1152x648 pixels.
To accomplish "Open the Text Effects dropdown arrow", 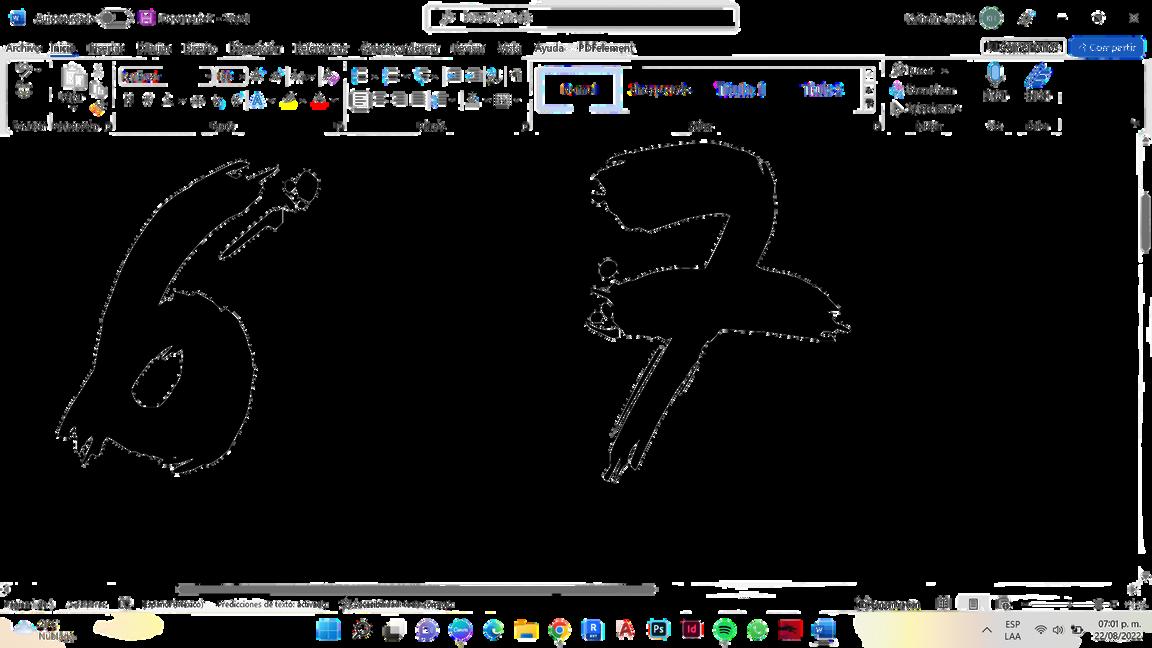I will click(x=273, y=101).
